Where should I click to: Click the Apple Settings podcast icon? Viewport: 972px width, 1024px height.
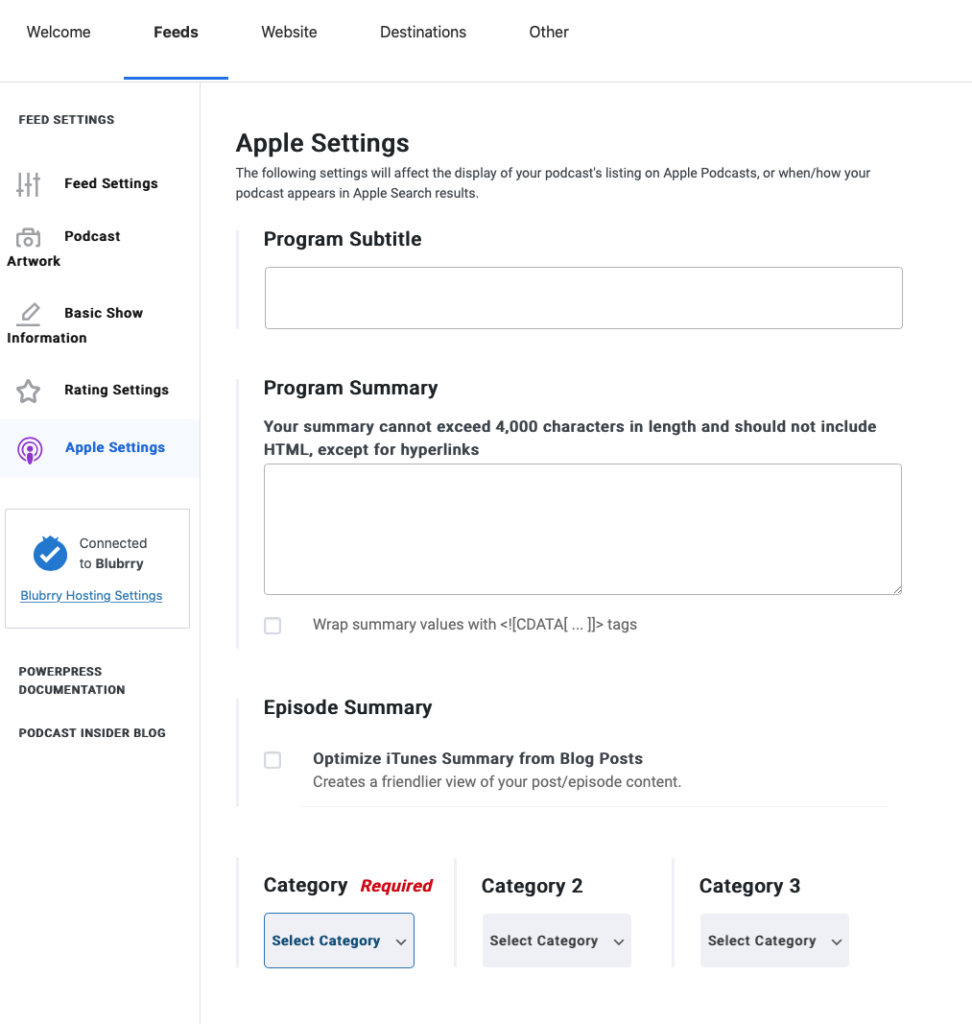(x=30, y=450)
